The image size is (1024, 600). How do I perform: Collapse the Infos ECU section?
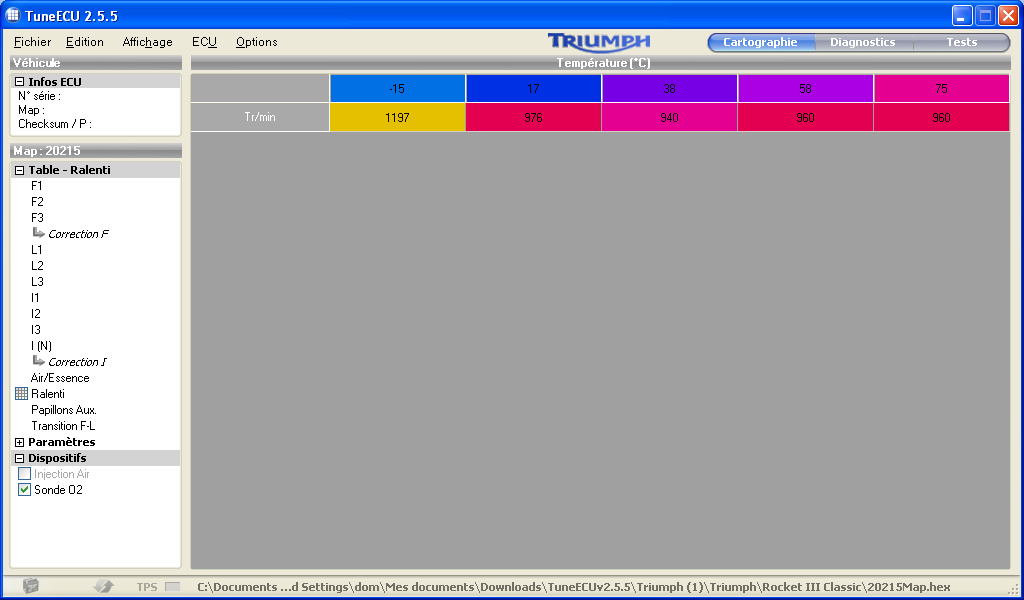20,82
